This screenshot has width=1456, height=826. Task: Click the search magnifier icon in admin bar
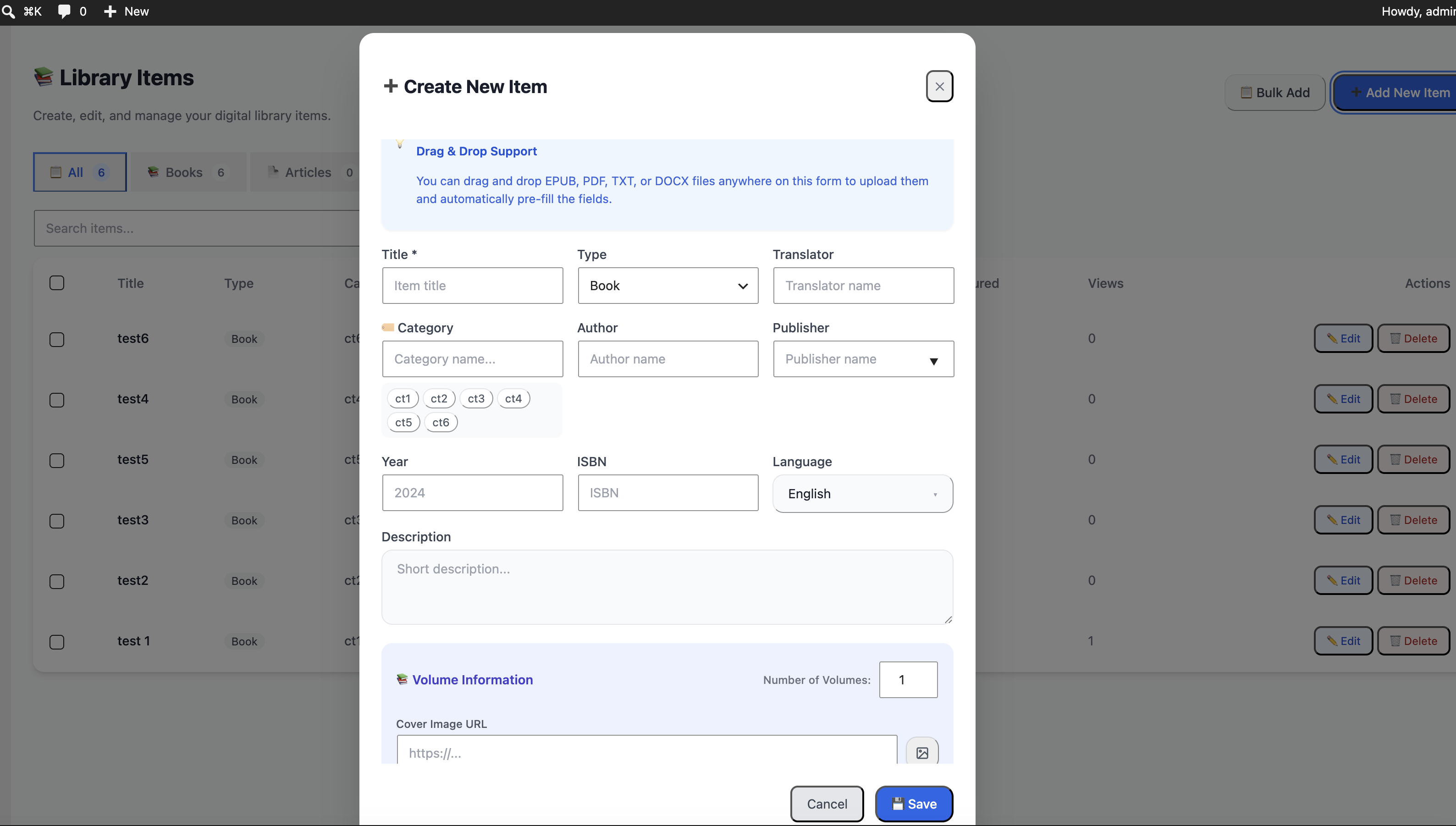click(x=8, y=11)
